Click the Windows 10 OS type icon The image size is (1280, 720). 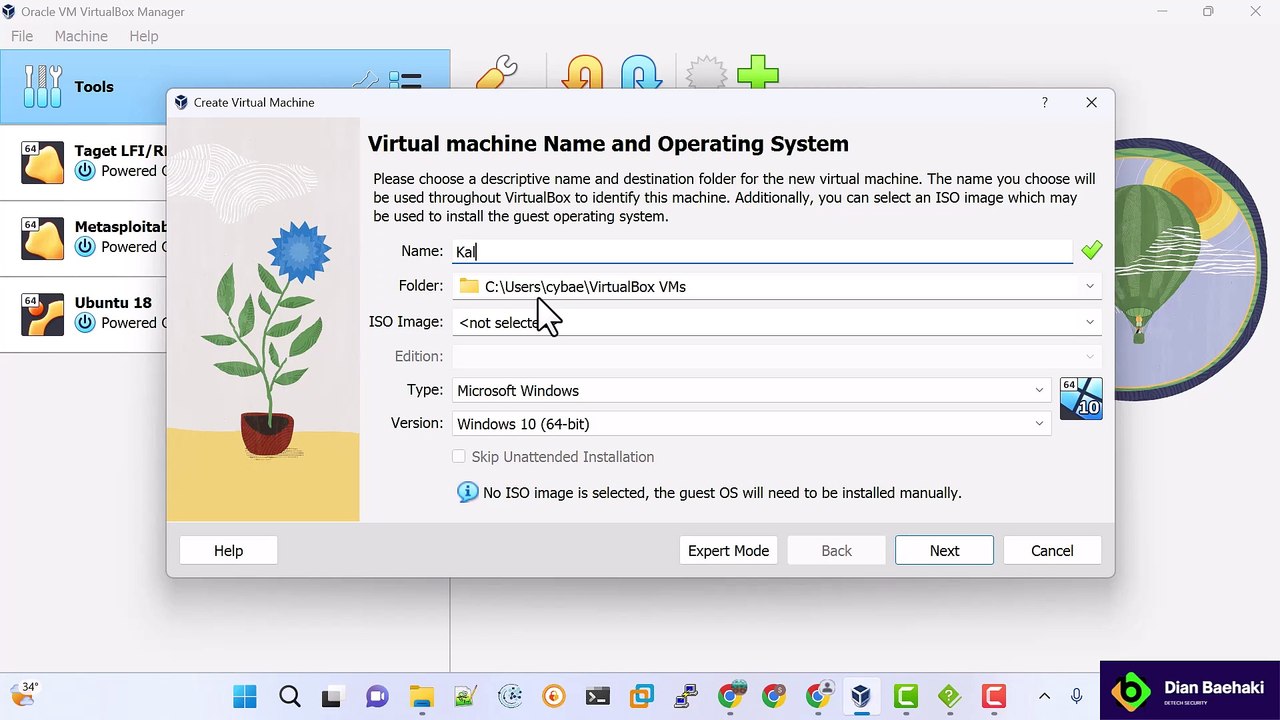tap(1081, 398)
